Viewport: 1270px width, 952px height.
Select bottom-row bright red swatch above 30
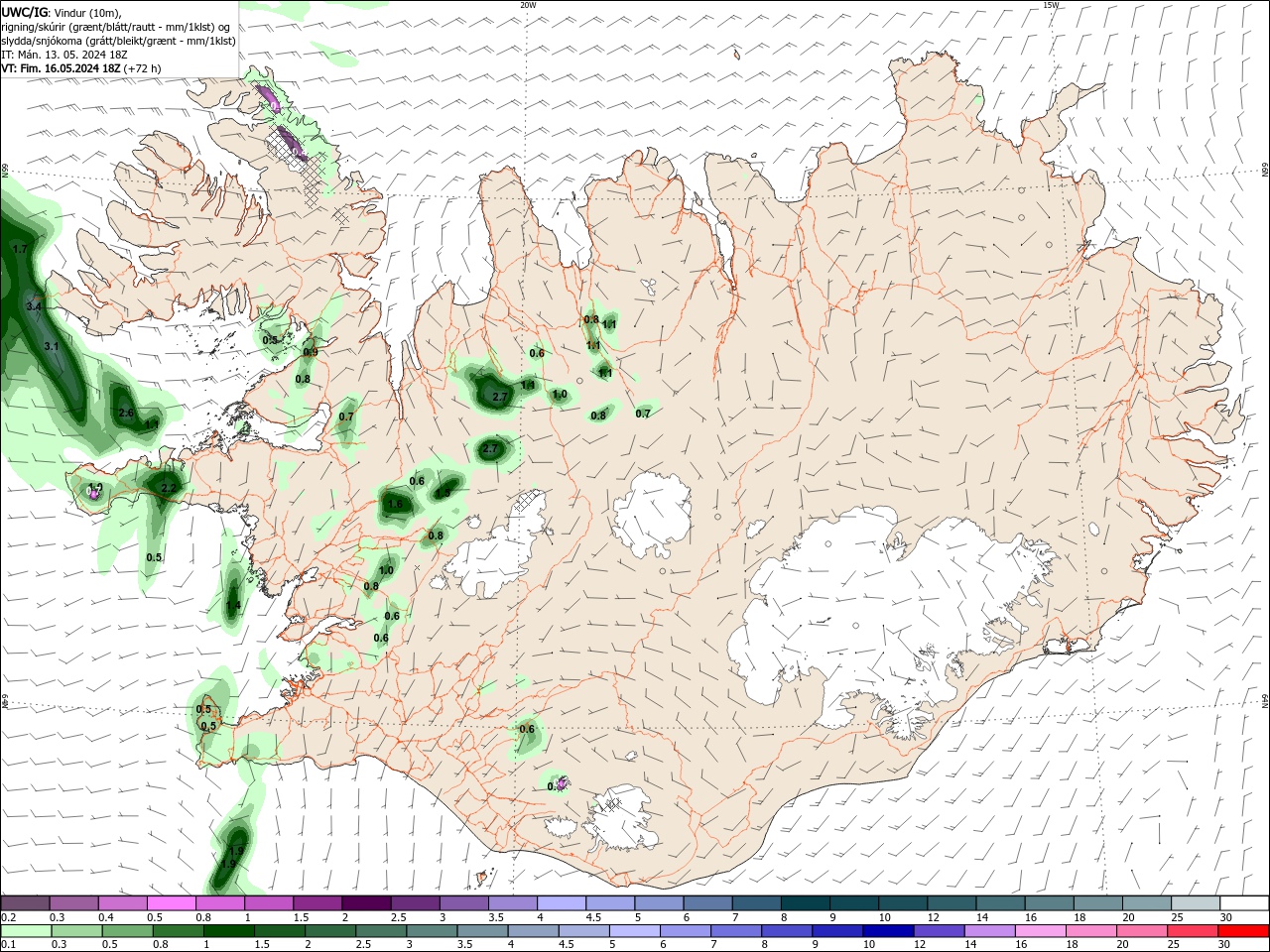tap(1244, 931)
